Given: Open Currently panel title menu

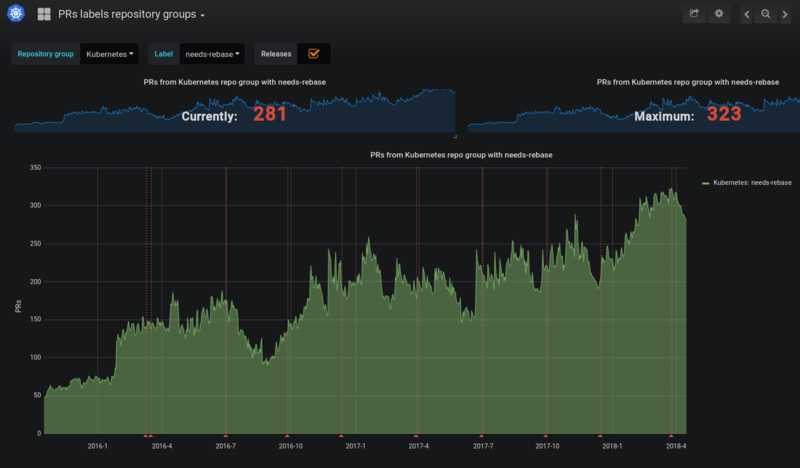Looking at the screenshot, I should pos(234,82).
